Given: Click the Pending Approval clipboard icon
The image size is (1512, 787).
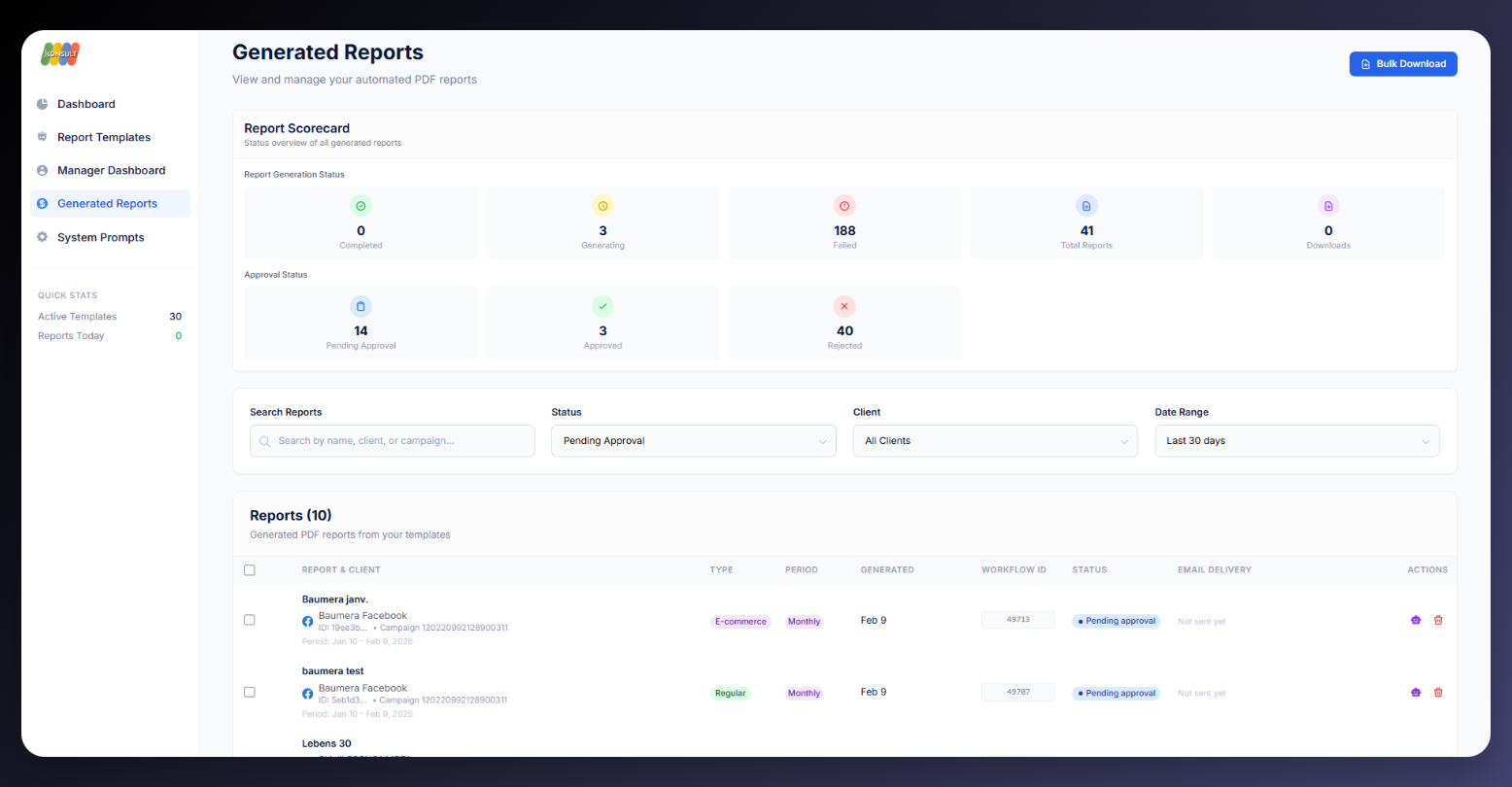Looking at the screenshot, I should click(x=361, y=306).
